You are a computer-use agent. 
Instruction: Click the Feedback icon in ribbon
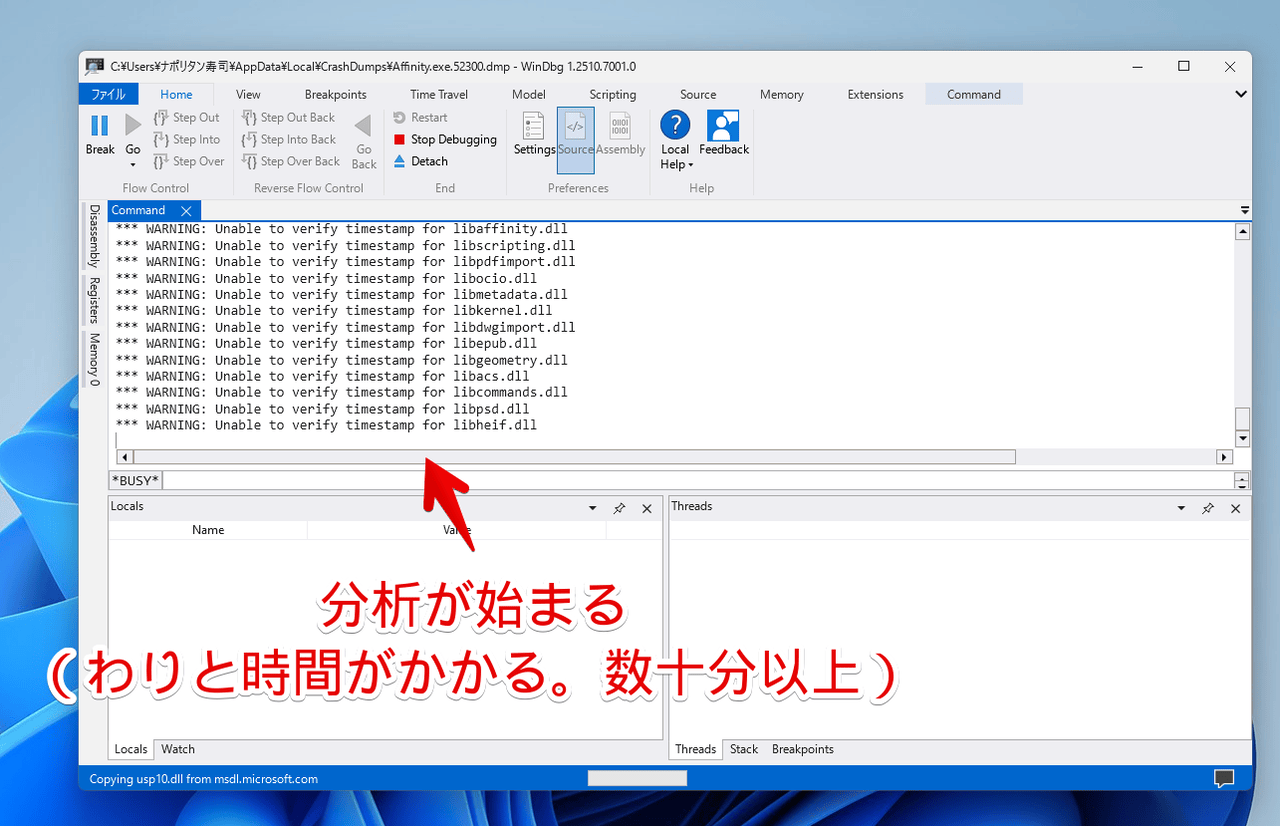723,126
